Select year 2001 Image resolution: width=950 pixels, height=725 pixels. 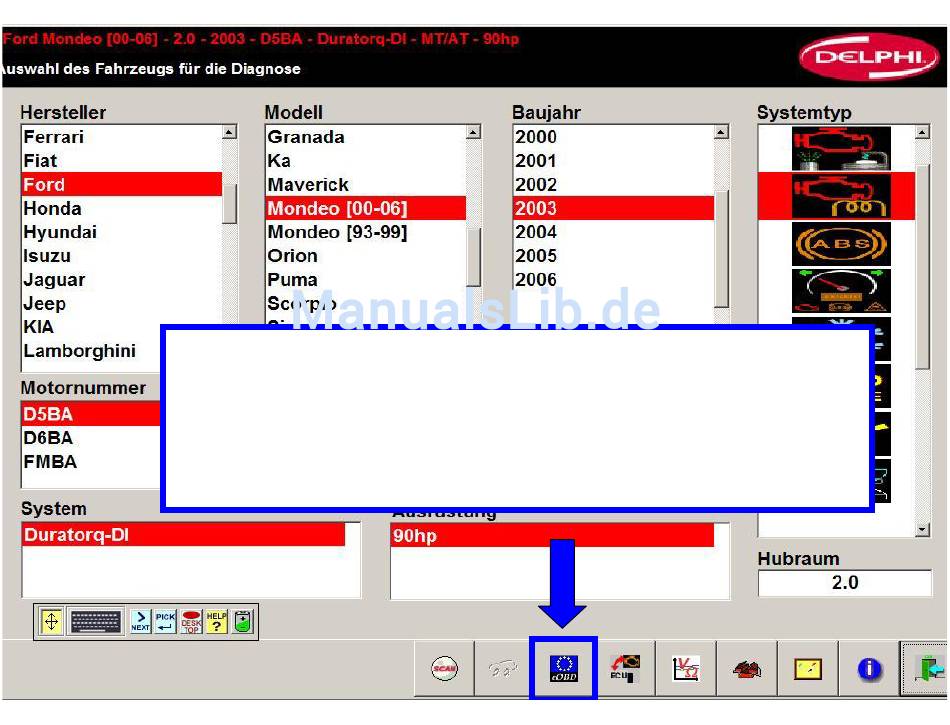(x=614, y=161)
